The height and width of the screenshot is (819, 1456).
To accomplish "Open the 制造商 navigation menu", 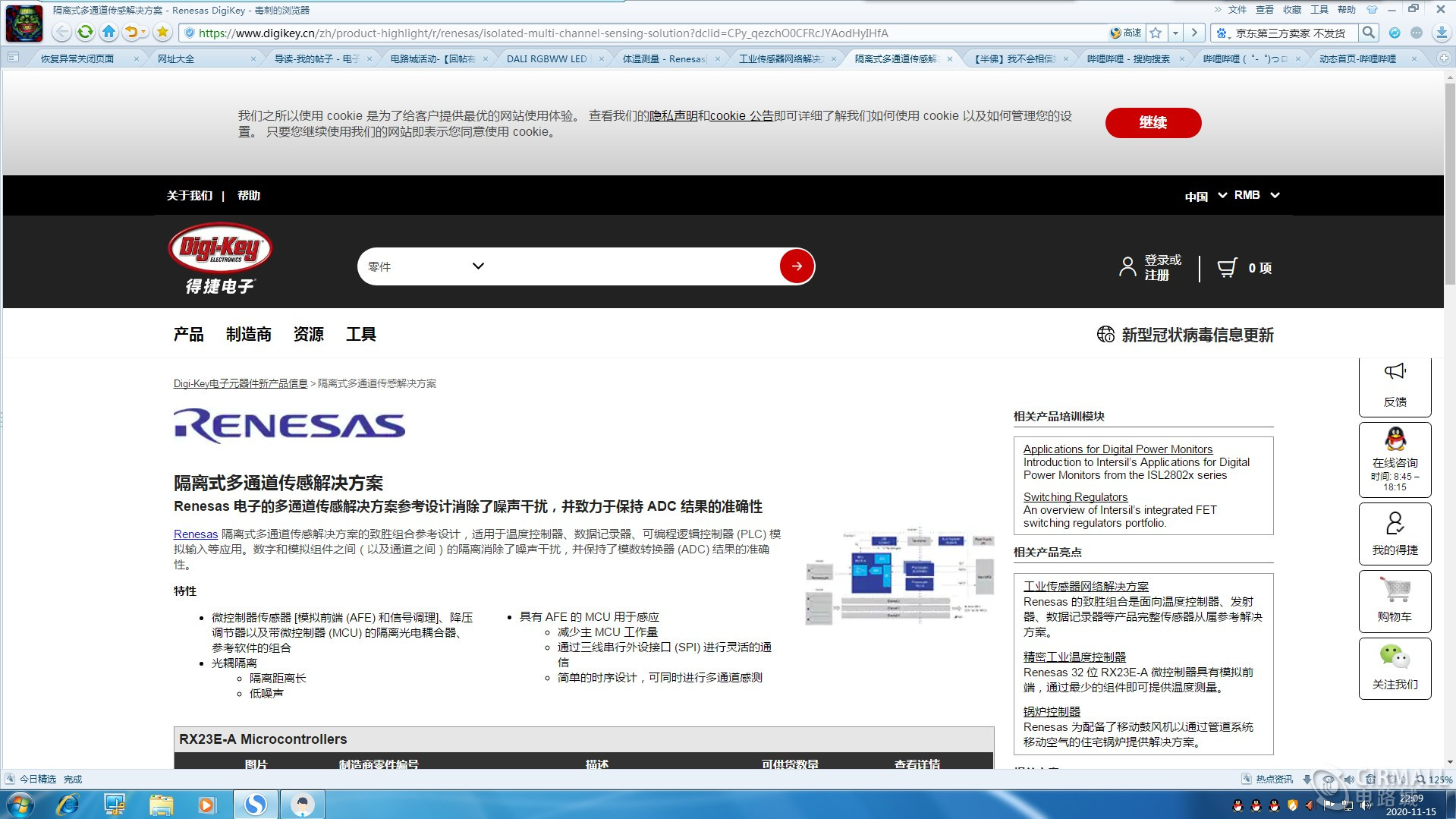I will coord(248,334).
